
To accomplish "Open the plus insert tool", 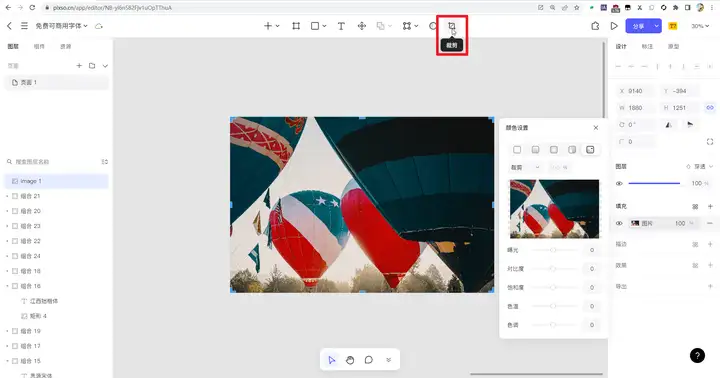I will point(268,26).
